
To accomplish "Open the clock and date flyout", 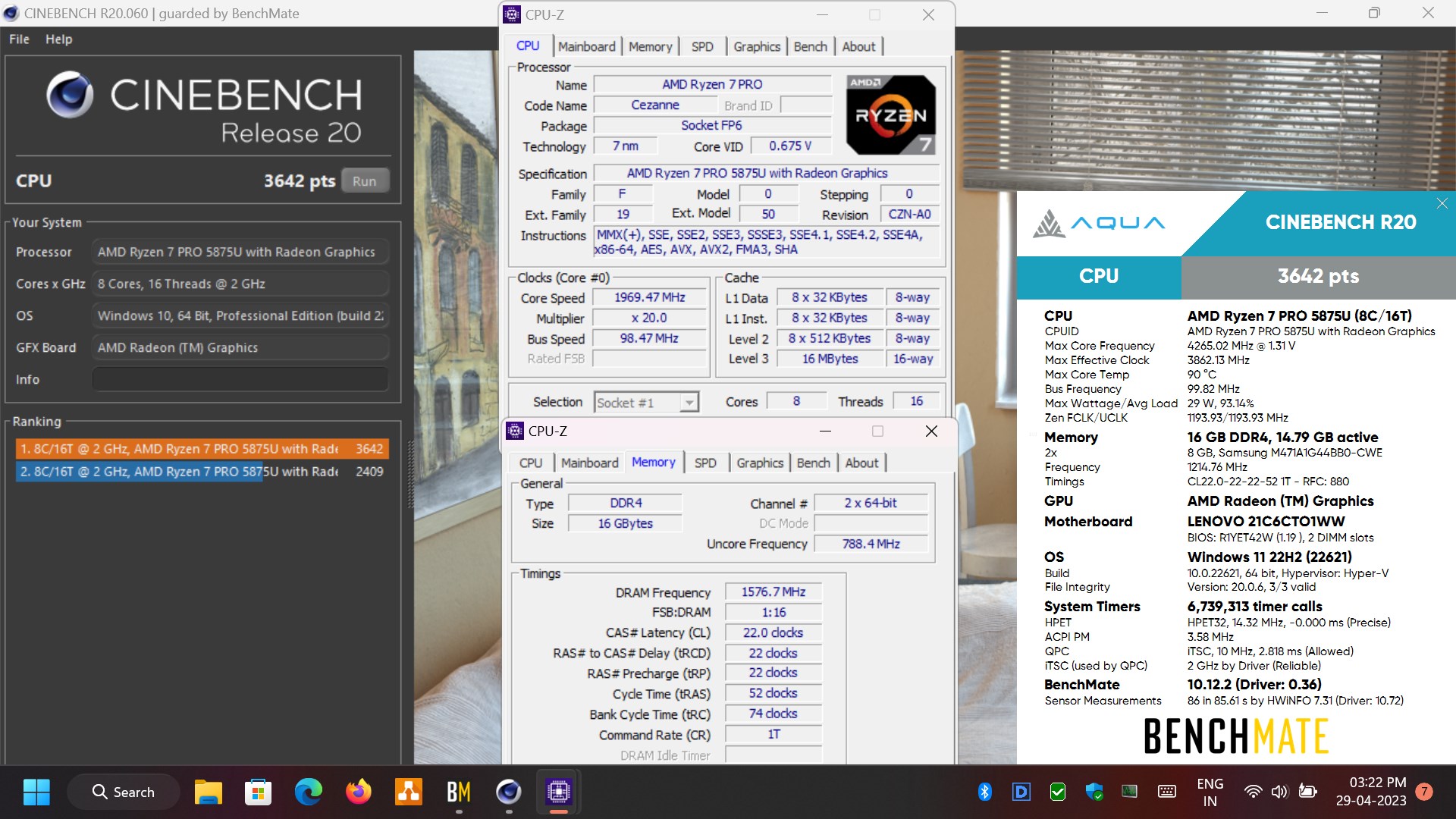I will pos(1371,792).
